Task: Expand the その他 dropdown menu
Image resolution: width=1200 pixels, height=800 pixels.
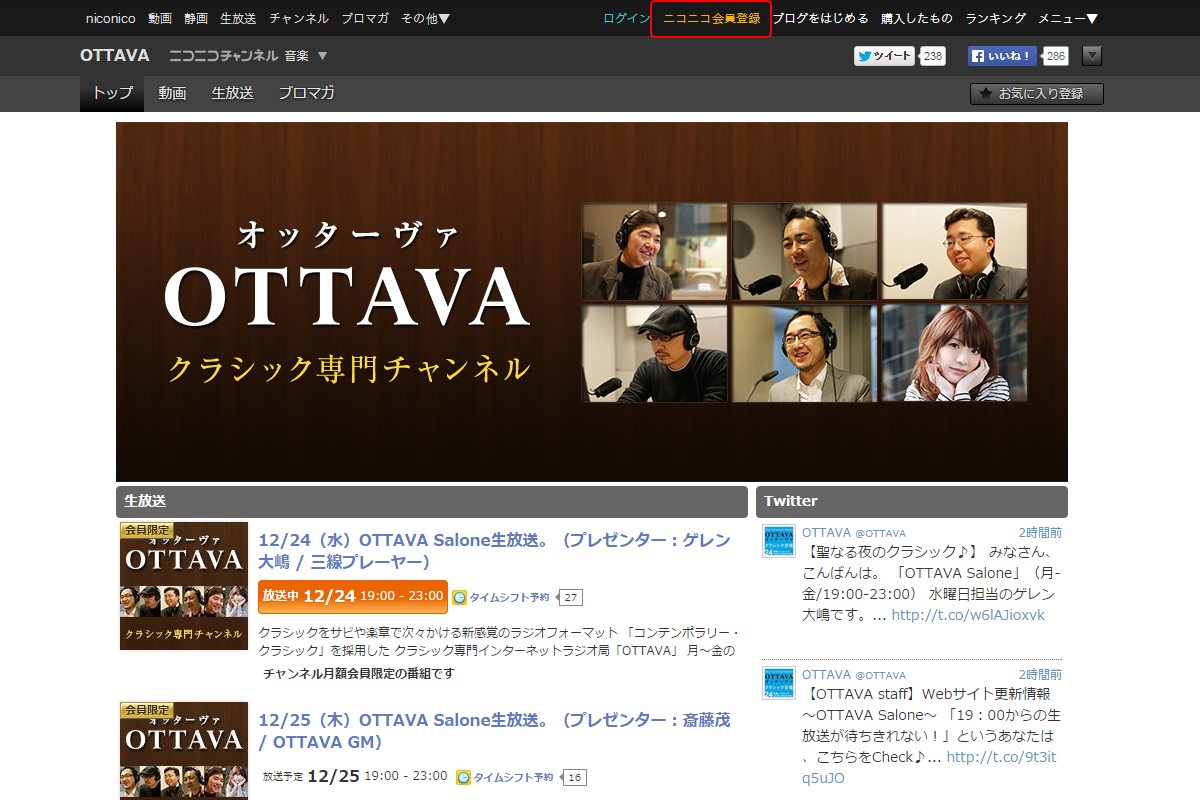Action: [x=425, y=18]
